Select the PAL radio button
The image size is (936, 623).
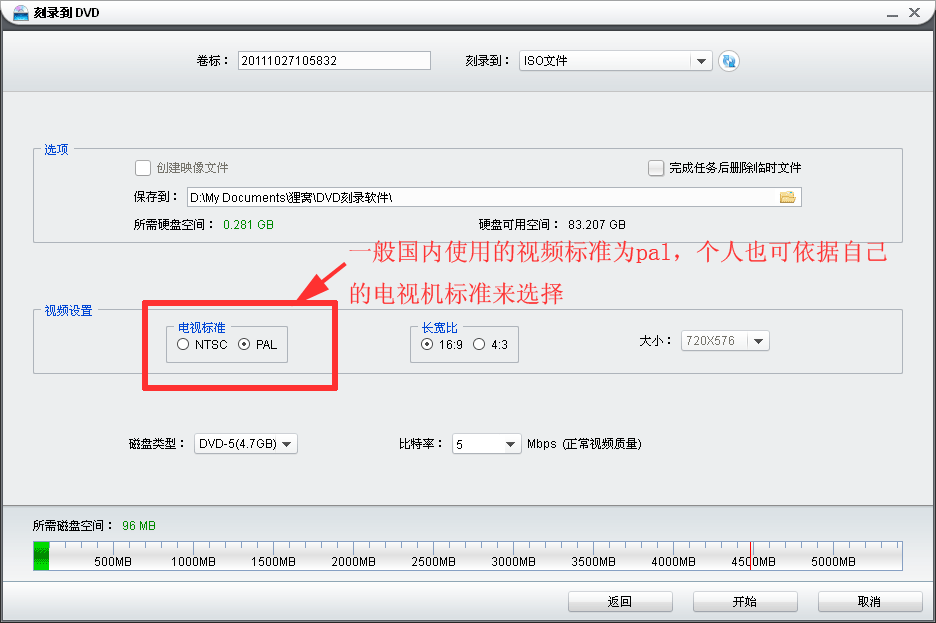[244, 344]
